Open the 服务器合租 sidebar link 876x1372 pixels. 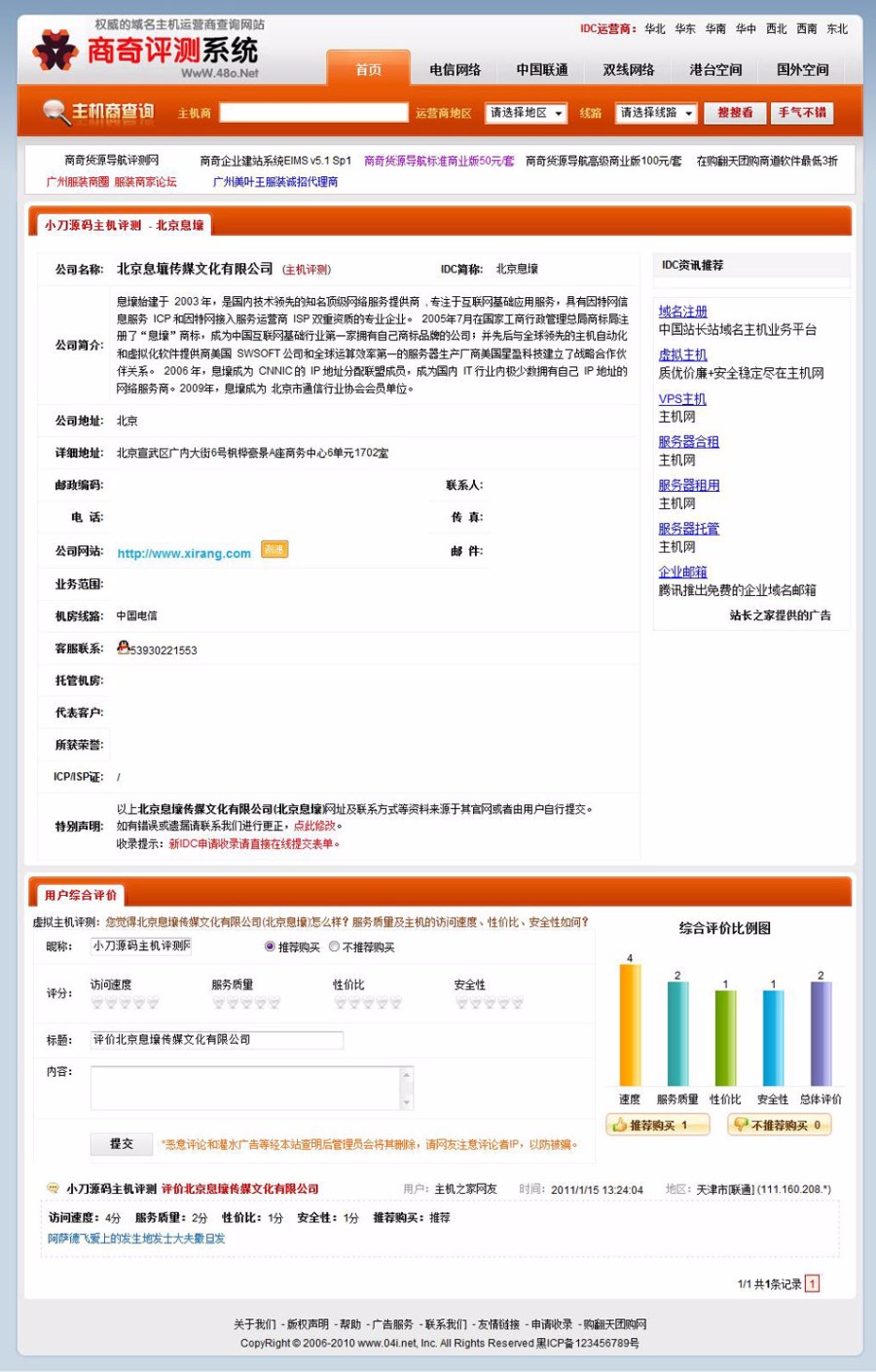click(688, 442)
